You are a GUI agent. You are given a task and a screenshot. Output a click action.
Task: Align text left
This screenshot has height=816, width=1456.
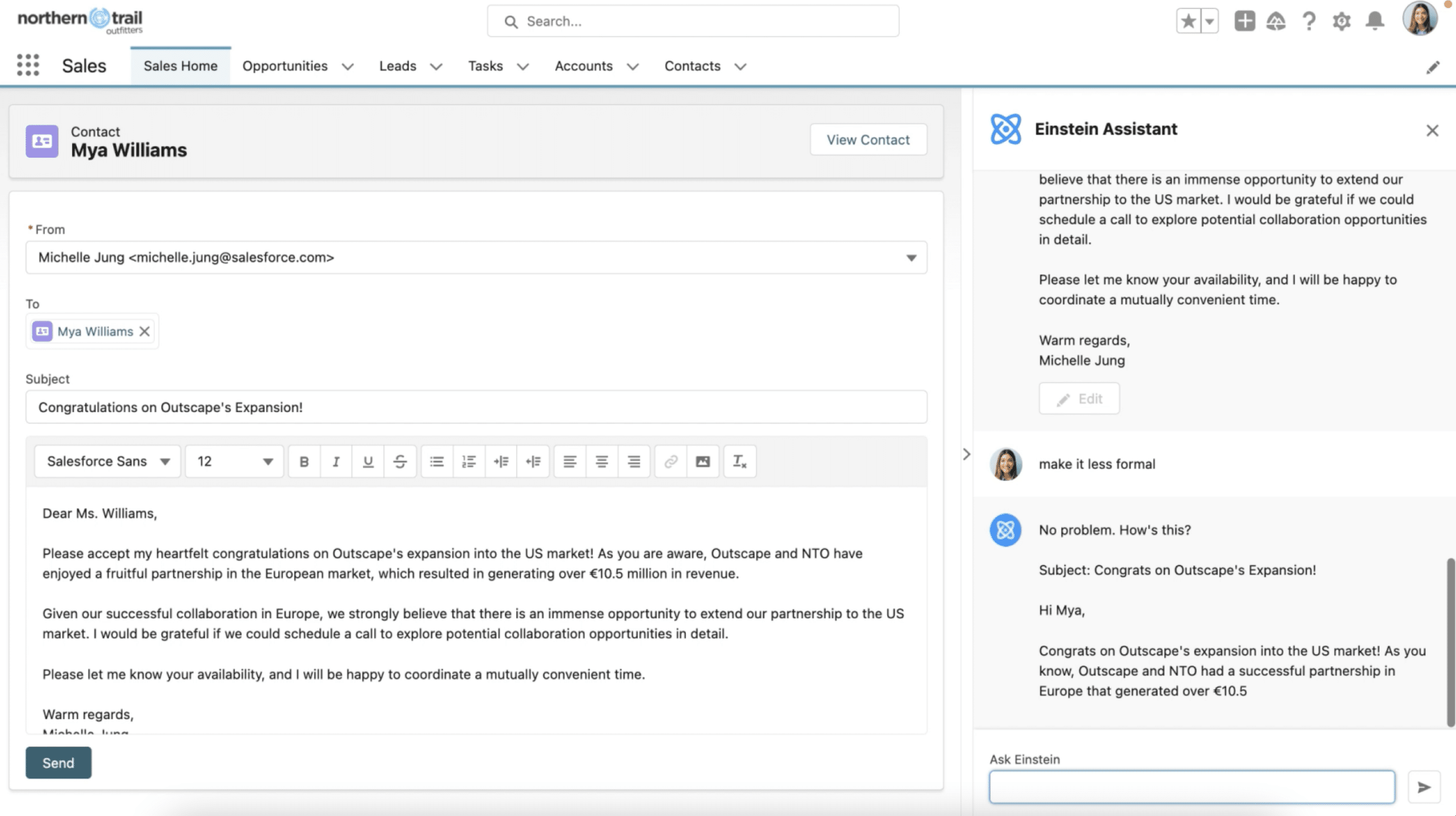(x=570, y=461)
